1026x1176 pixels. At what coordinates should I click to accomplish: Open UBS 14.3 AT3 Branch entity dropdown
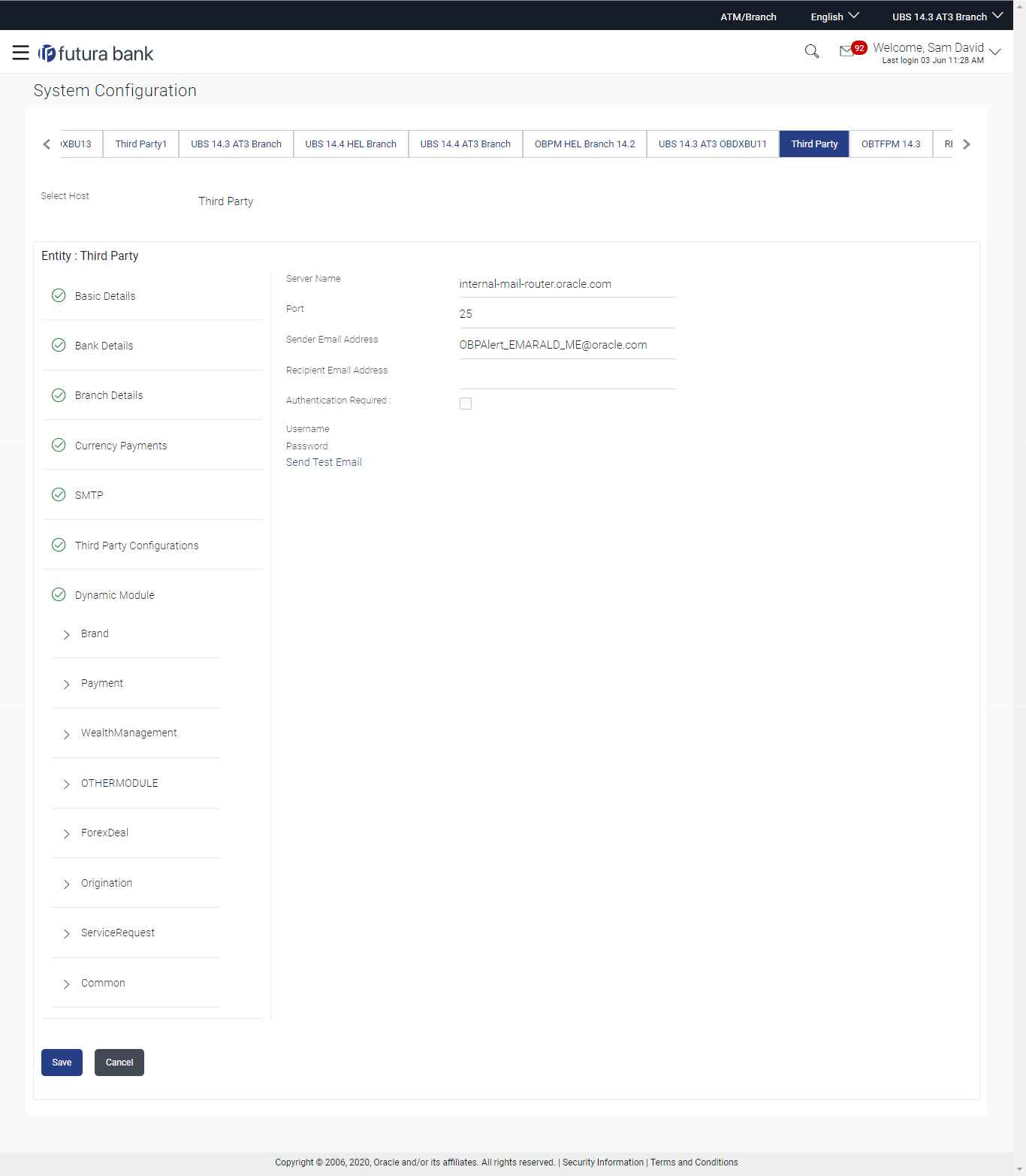tap(947, 17)
